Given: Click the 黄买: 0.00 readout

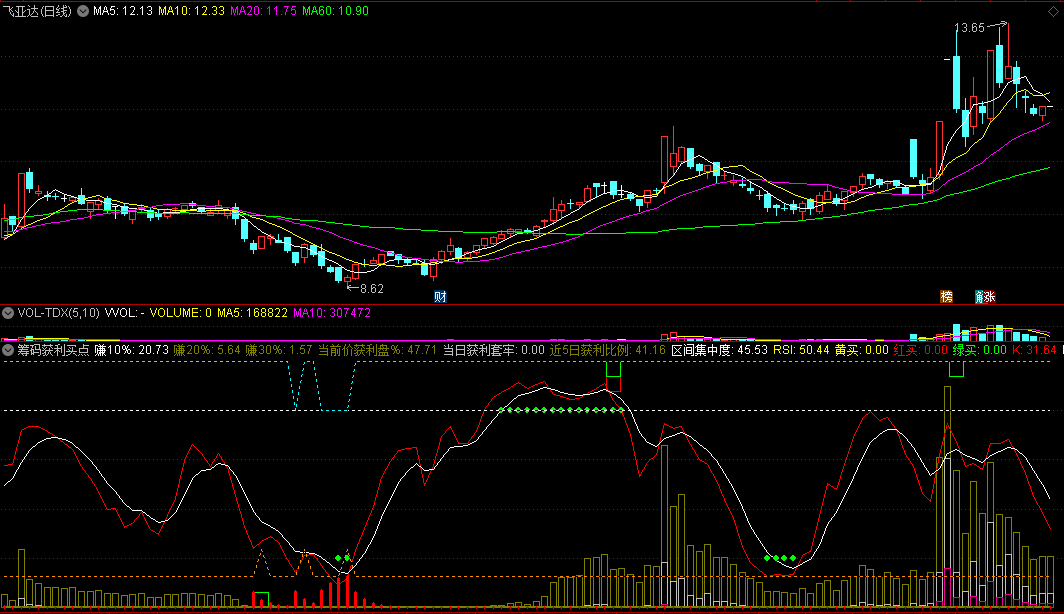Looking at the screenshot, I should pyautogui.click(x=862, y=350).
